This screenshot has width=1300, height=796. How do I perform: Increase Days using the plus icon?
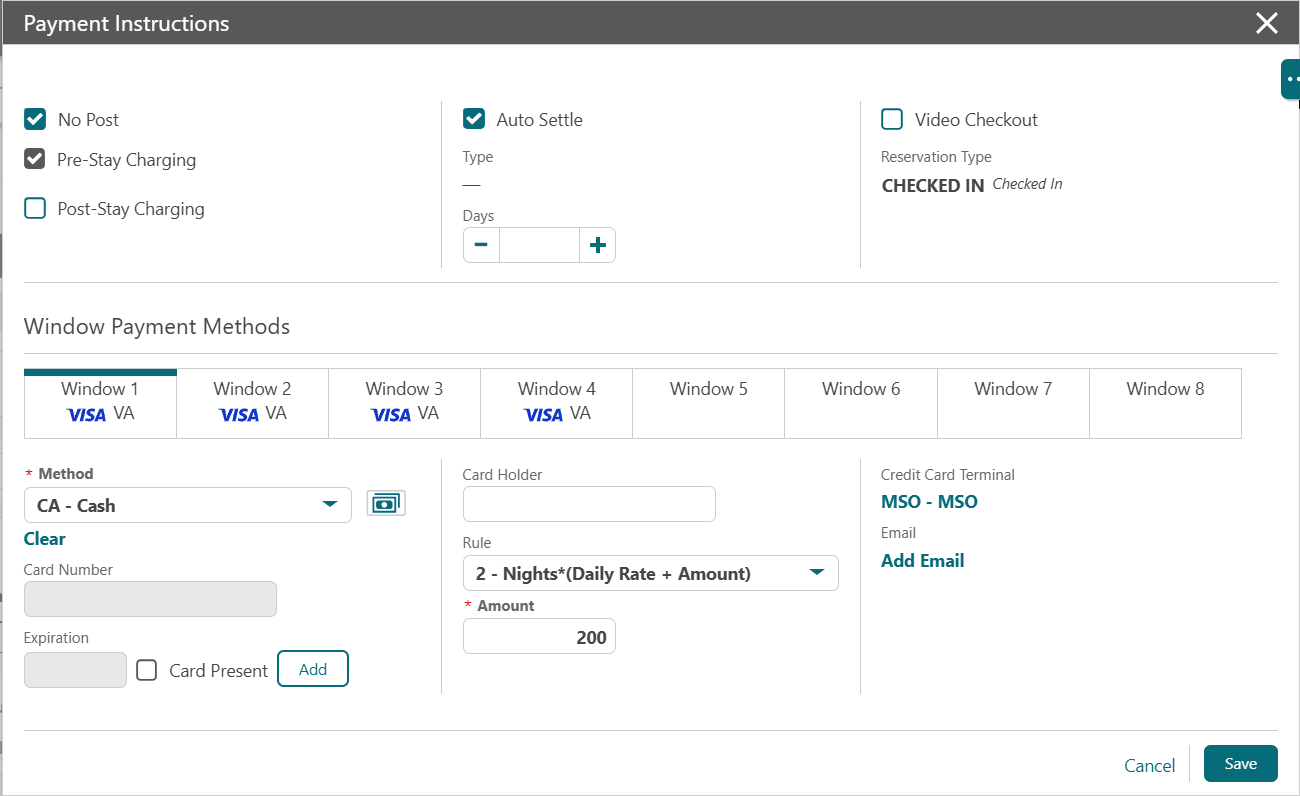[597, 244]
